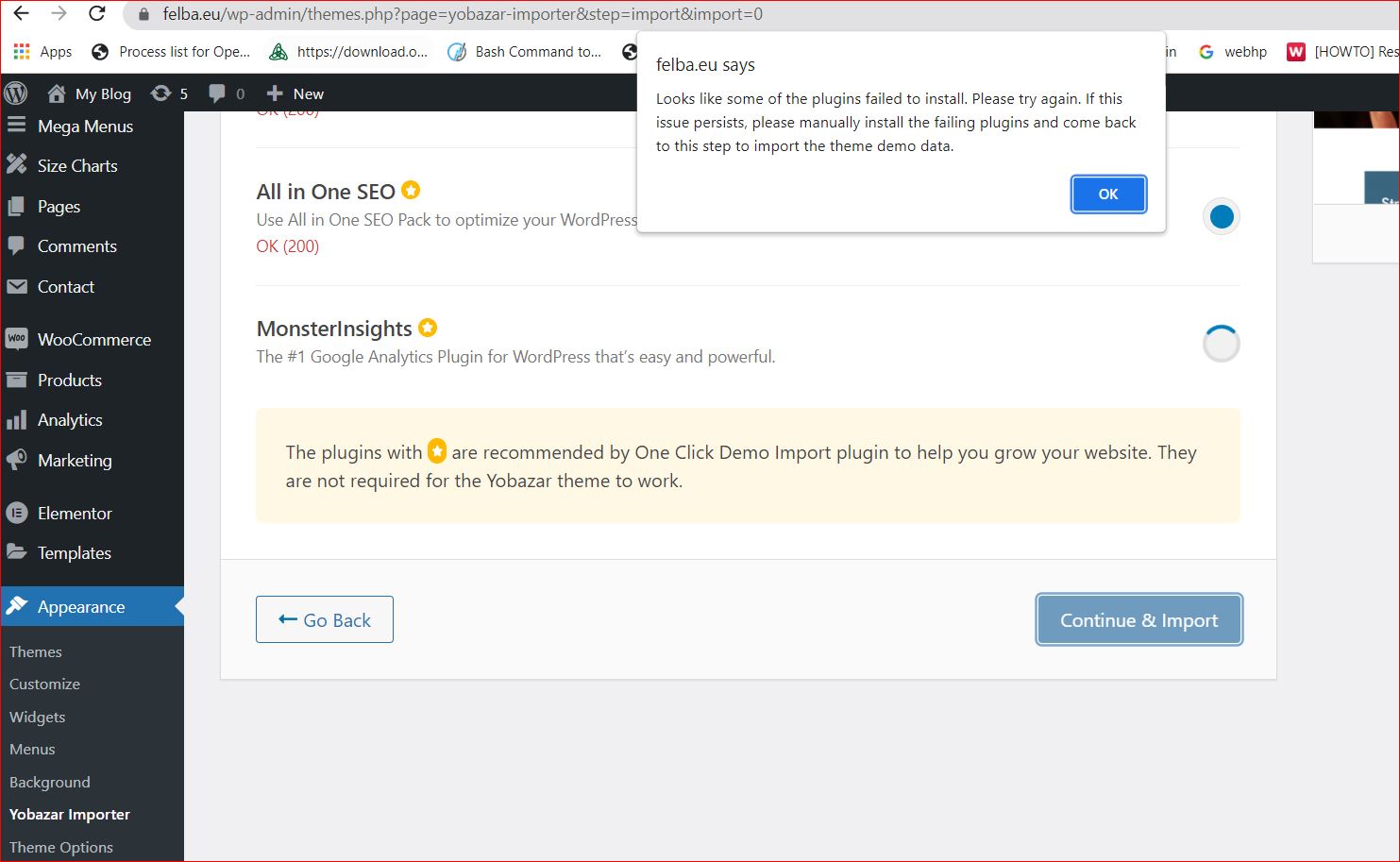Click the Continue & Import button
1400x862 pixels.
tap(1139, 619)
